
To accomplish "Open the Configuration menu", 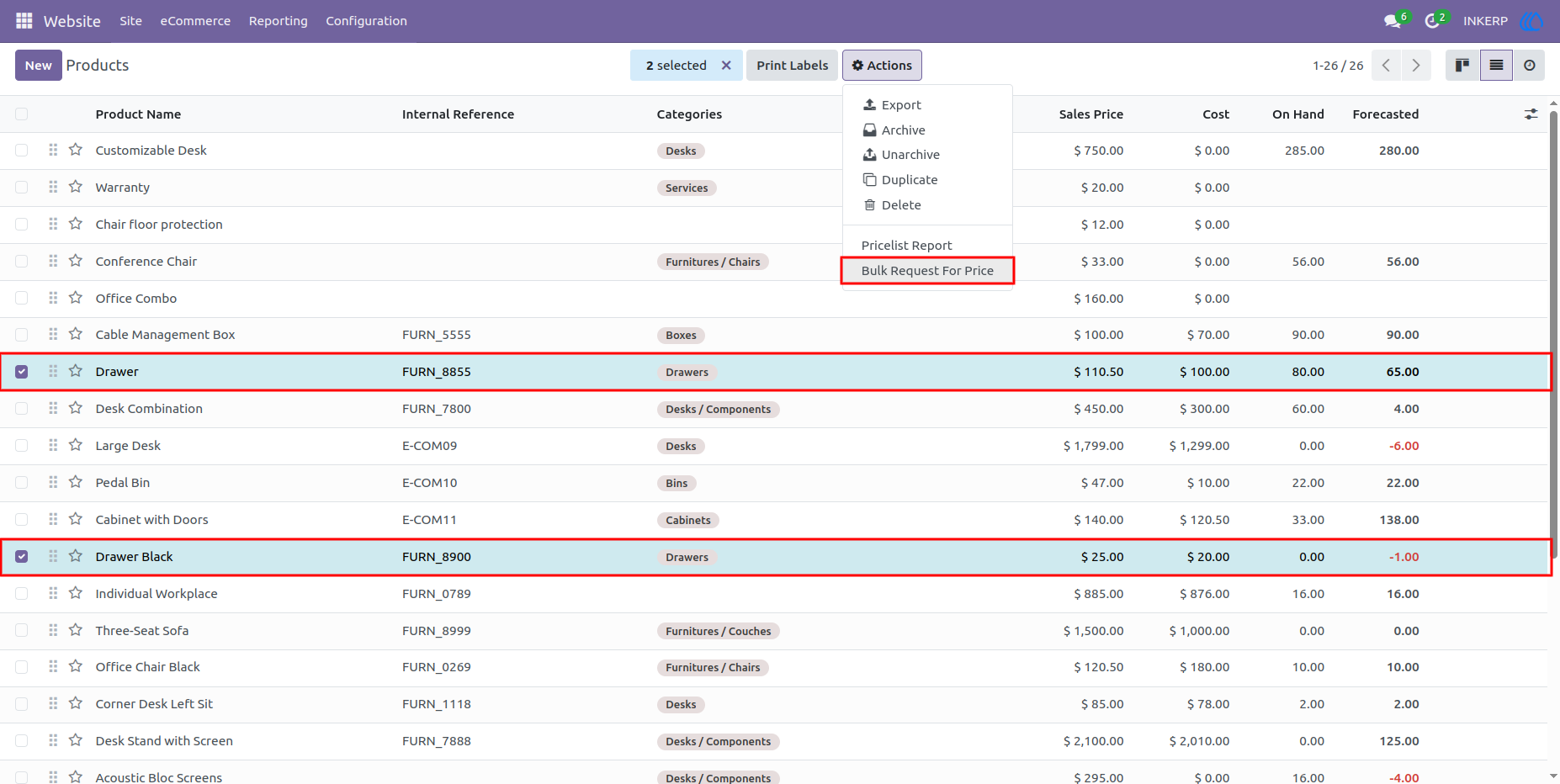I will [366, 21].
